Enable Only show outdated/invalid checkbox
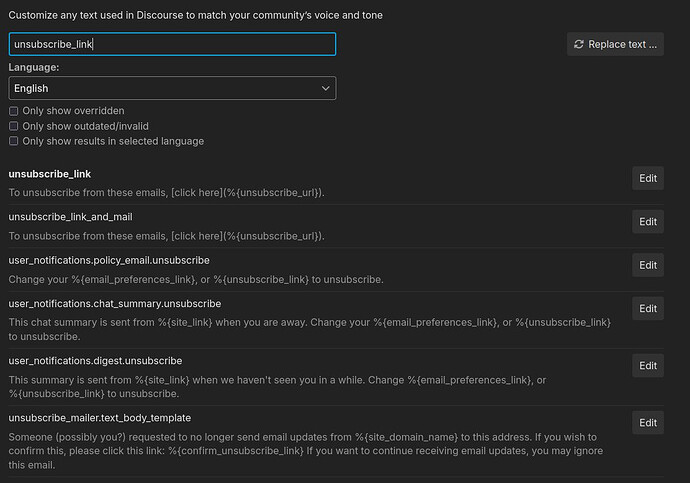This screenshot has width=690, height=483. (14, 126)
